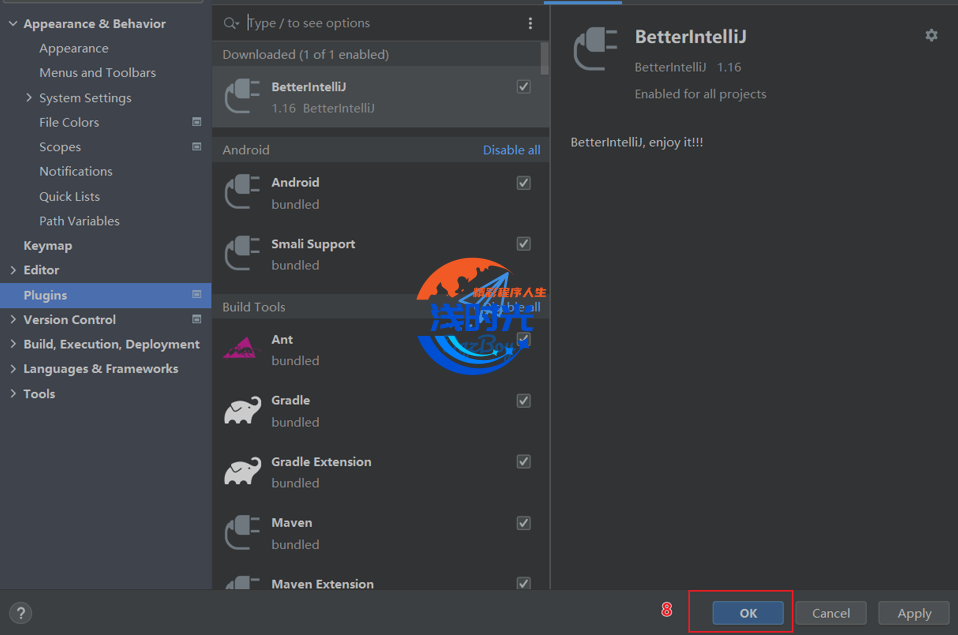Open the Notifications settings page
The width and height of the screenshot is (958, 635).
76,171
